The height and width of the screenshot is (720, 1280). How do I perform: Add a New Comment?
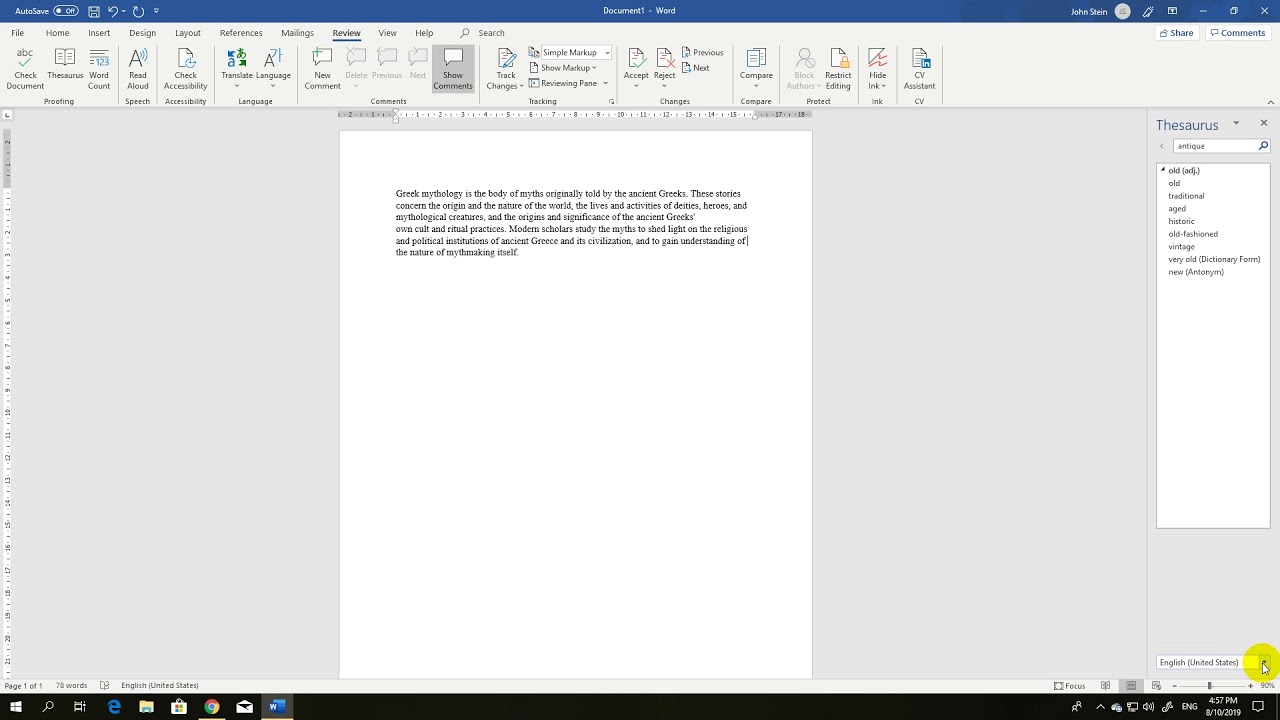click(322, 69)
